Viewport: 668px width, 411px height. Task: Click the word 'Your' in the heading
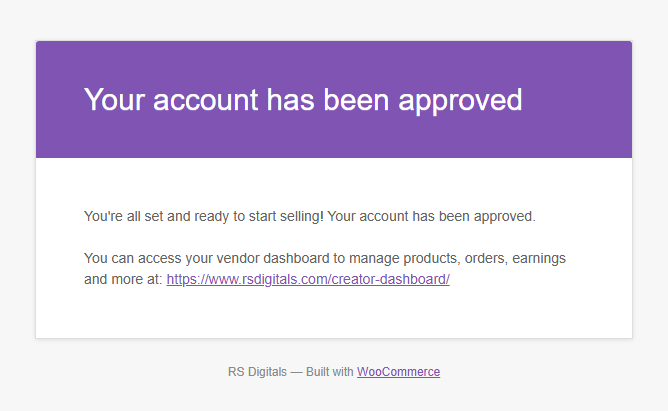click(x=115, y=100)
